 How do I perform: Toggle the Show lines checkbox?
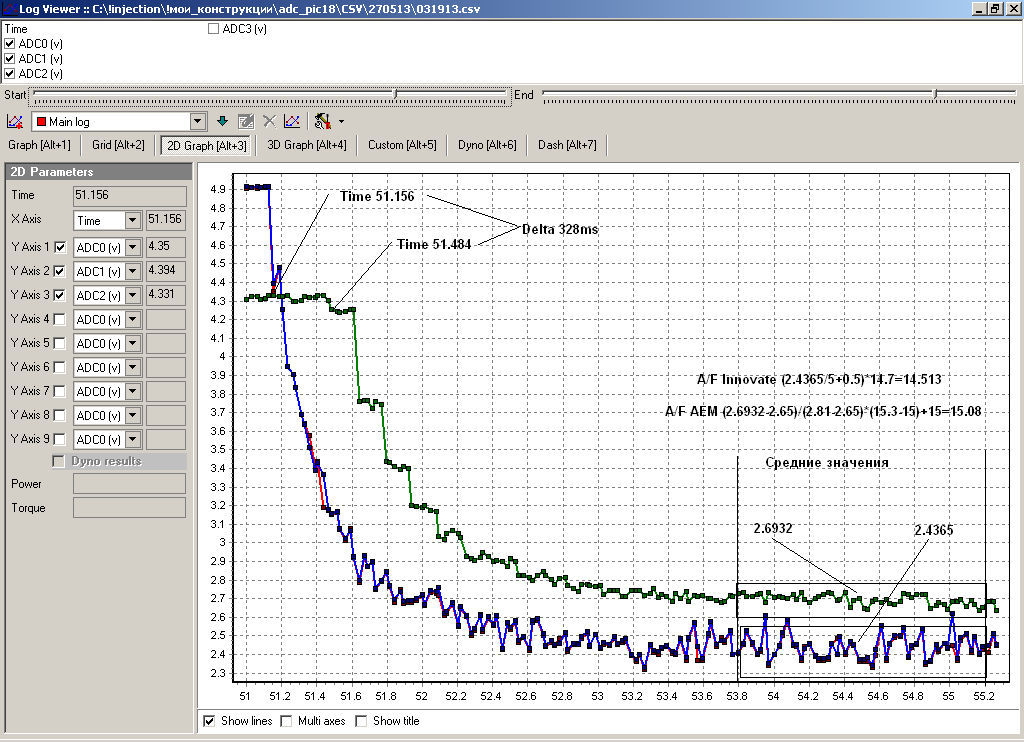[x=209, y=721]
